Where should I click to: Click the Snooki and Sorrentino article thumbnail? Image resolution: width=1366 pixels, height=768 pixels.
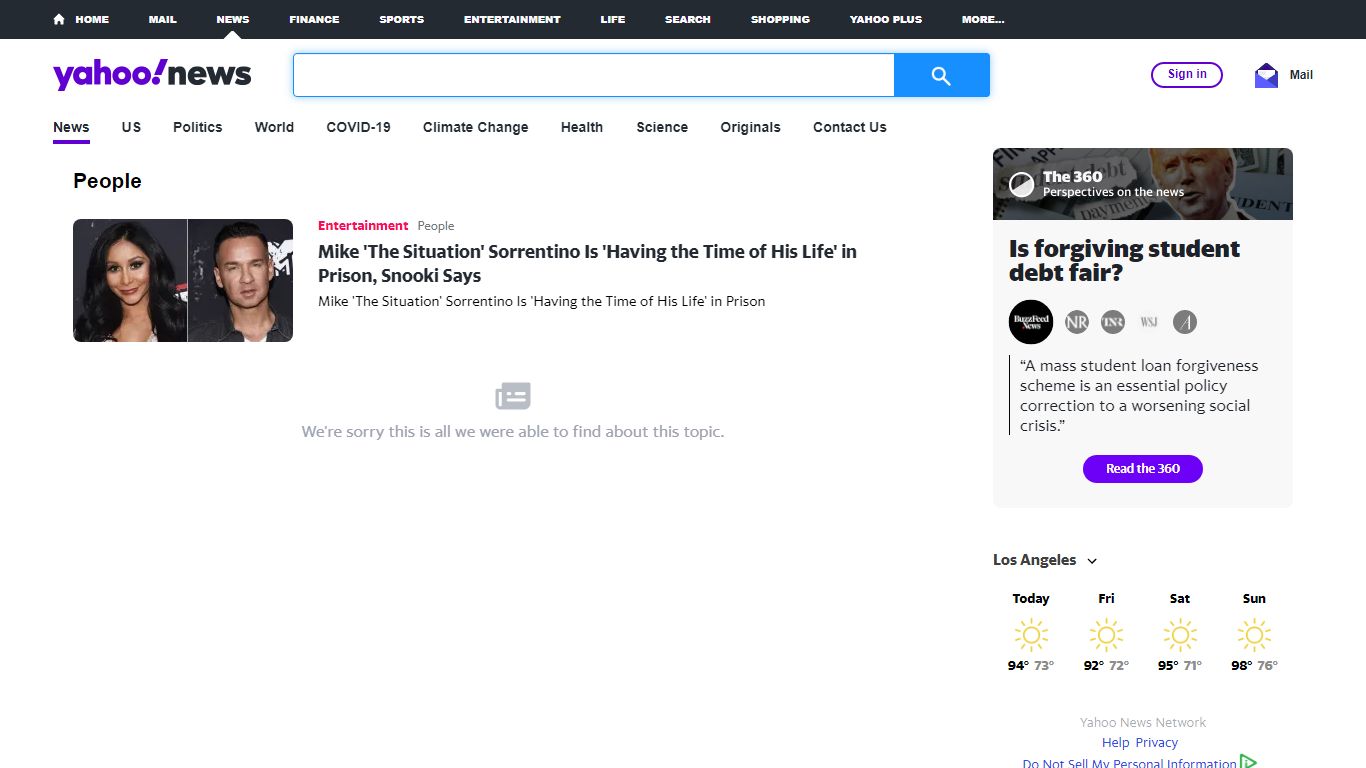click(x=183, y=280)
